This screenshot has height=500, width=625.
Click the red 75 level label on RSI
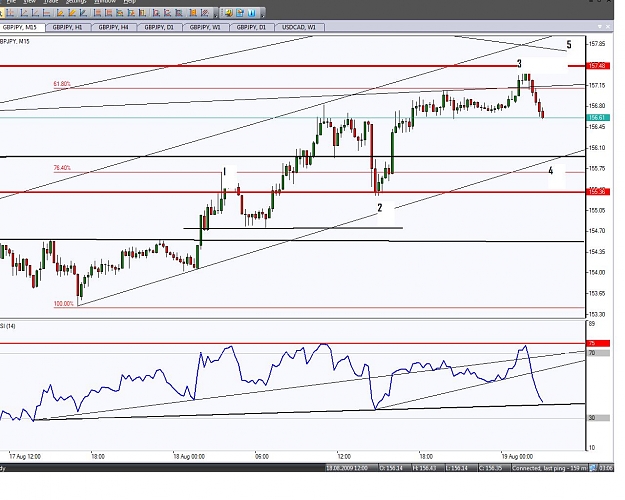[598, 343]
